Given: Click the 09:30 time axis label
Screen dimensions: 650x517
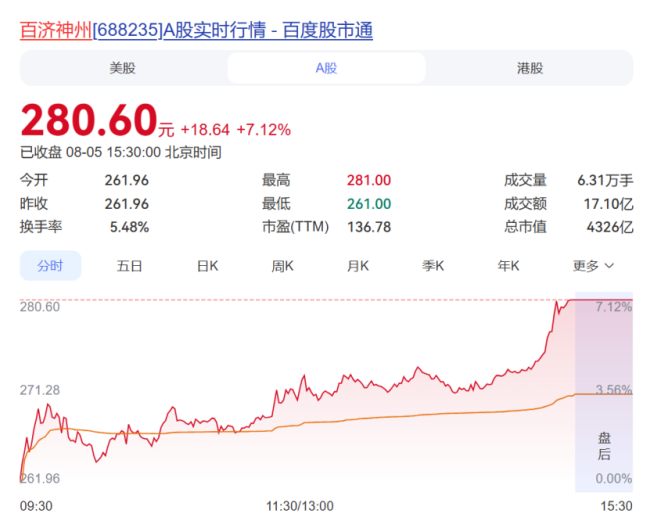Looking at the screenshot, I should (x=36, y=506).
